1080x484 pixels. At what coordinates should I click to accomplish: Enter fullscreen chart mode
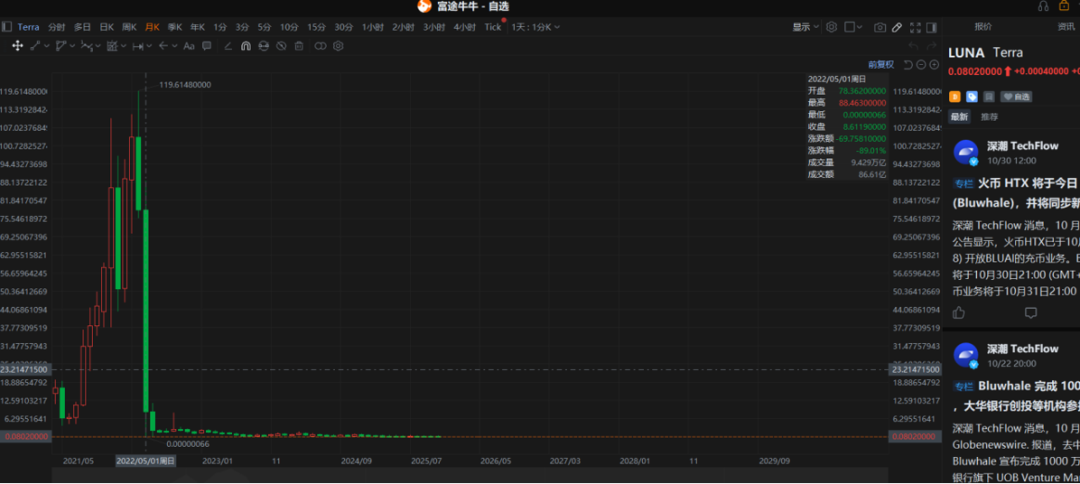tap(915, 27)
